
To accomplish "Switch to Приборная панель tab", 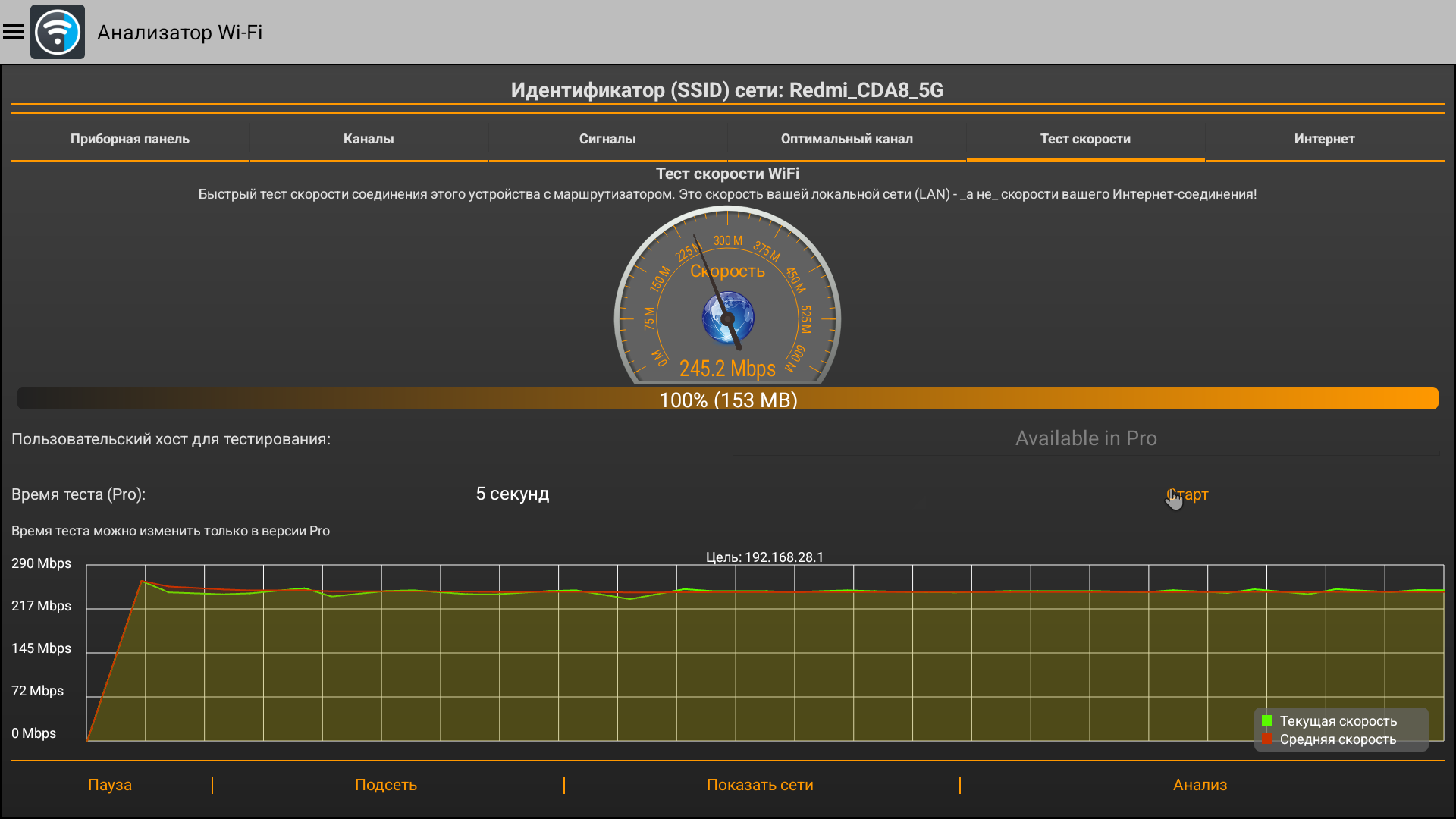I will click(x=130, y=139).
